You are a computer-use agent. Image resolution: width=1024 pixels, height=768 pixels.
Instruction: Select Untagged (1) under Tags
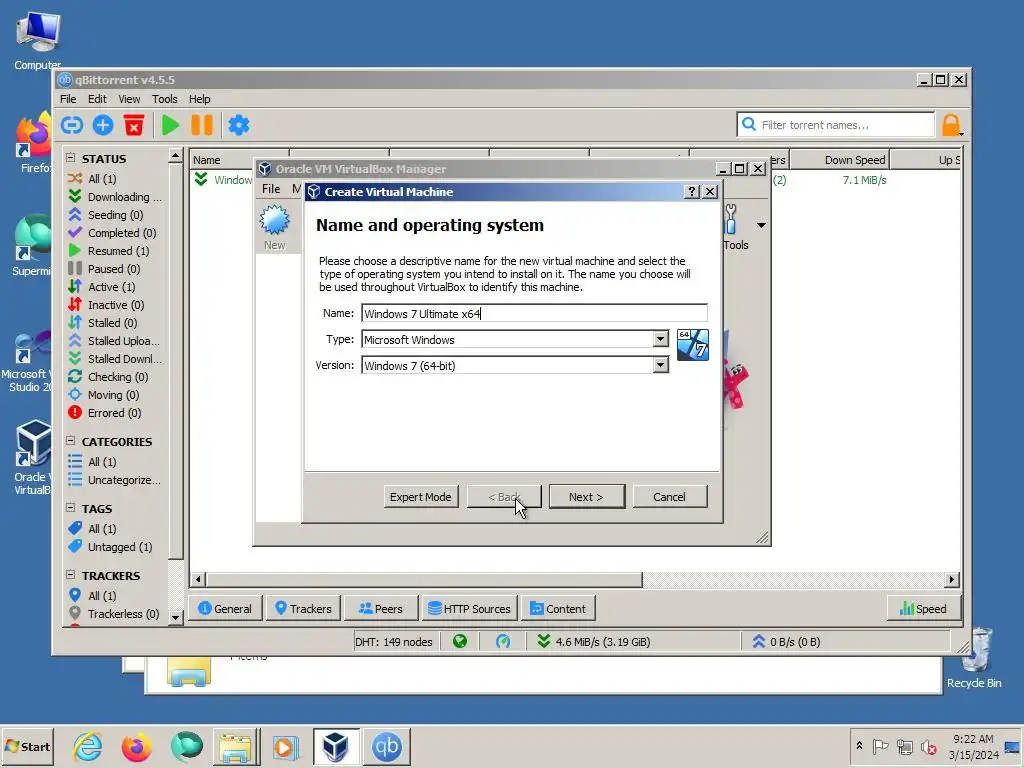coord(110,547)
